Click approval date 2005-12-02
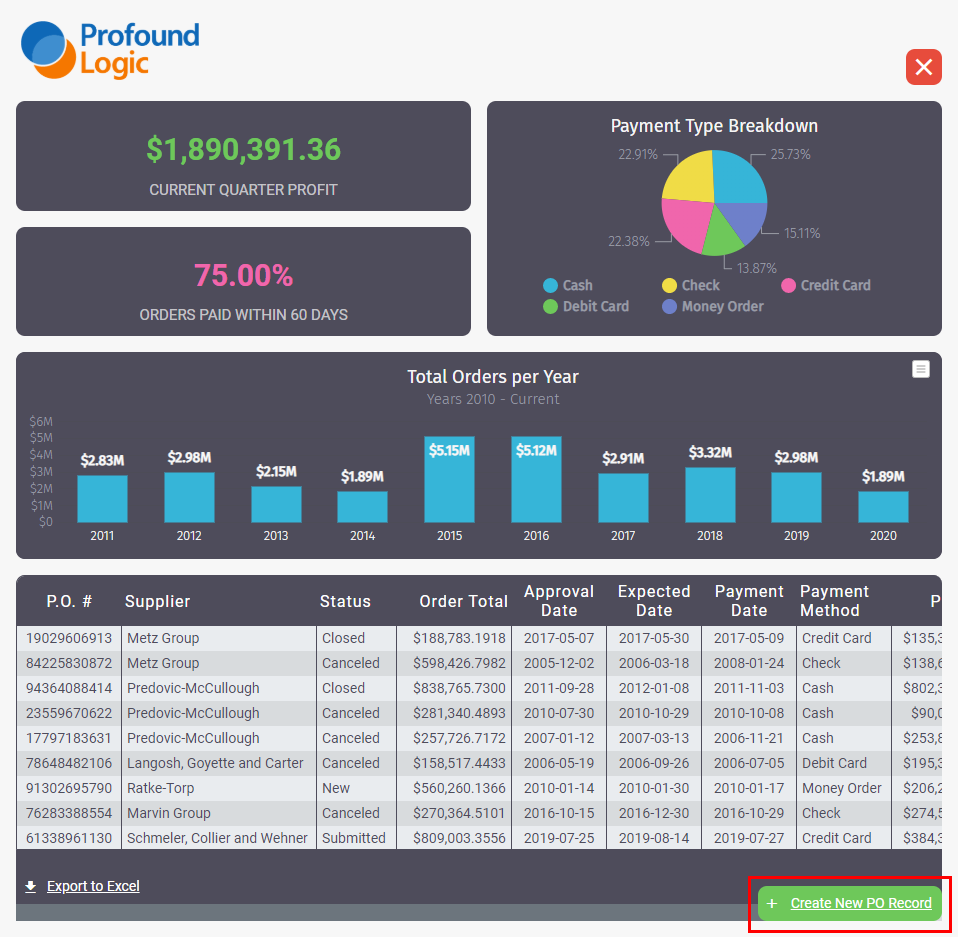Viewport: 958px width, 937px height. click(x=559, y=663)
